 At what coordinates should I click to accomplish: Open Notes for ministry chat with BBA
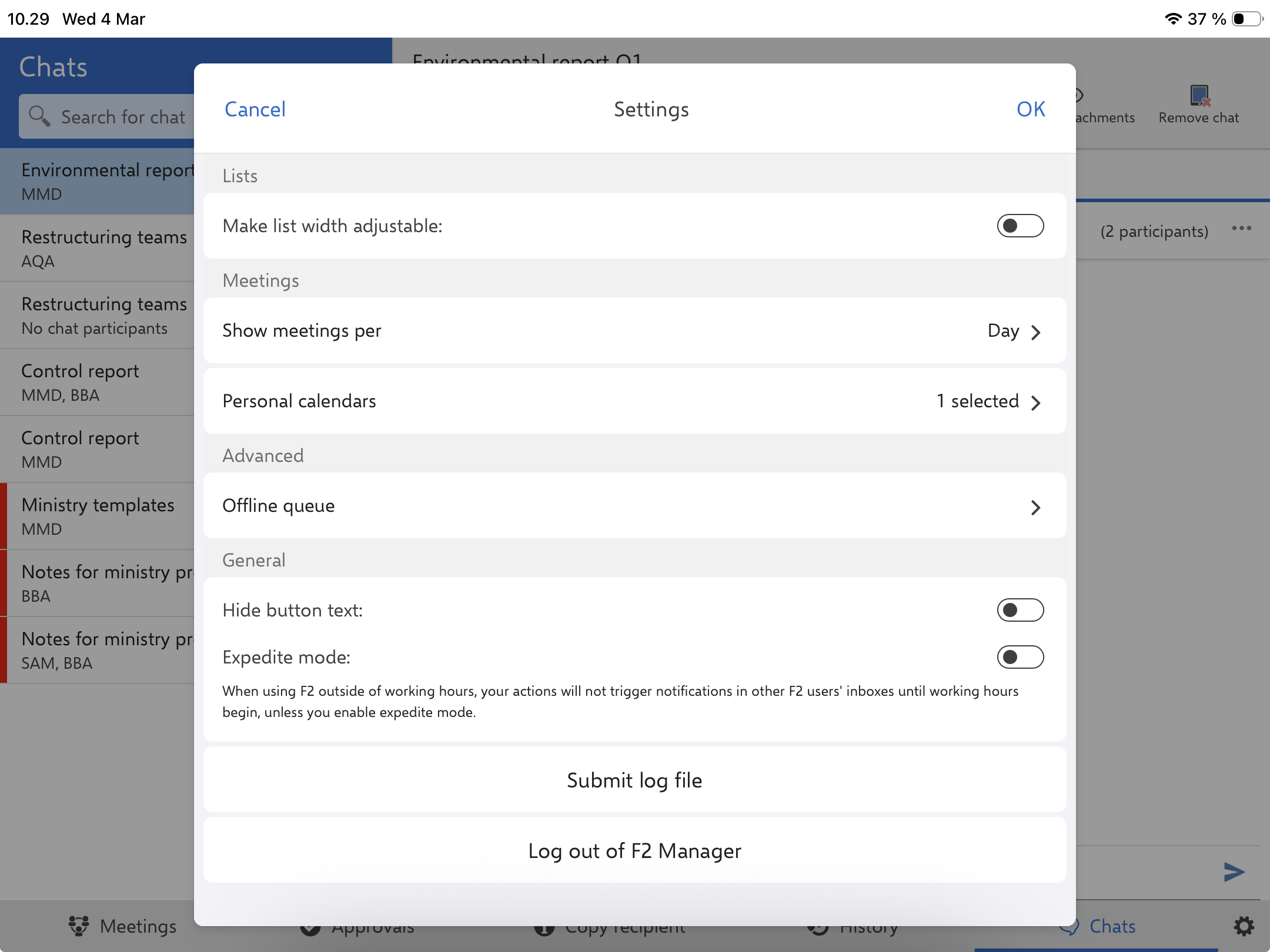point(97,583)
